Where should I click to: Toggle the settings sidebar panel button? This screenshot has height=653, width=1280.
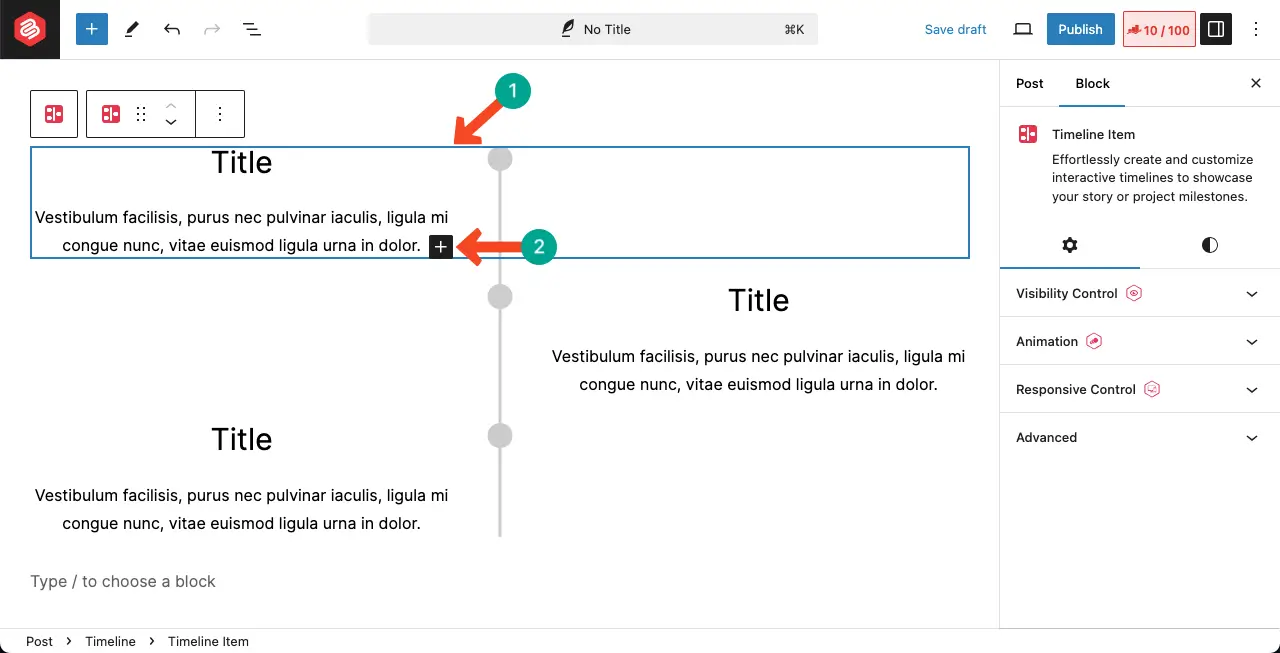1216,29
